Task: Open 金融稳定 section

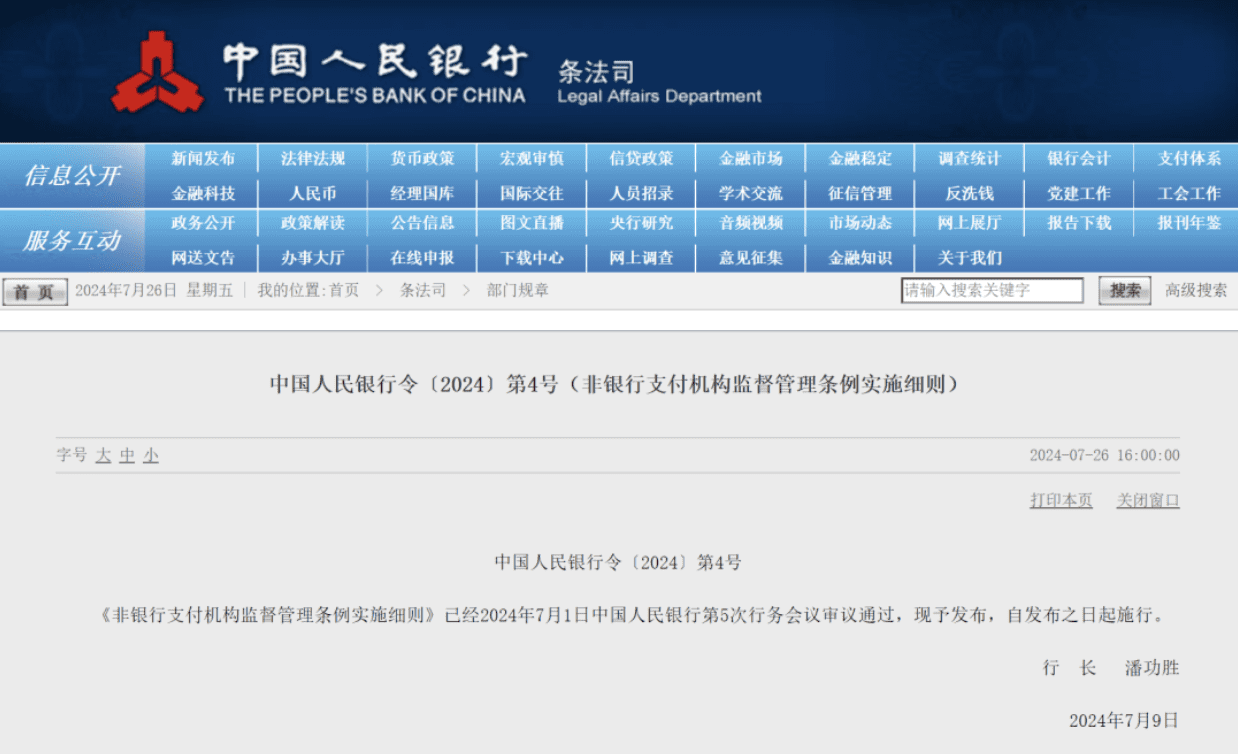Action: pyautogui.click(x=860, y=159)
